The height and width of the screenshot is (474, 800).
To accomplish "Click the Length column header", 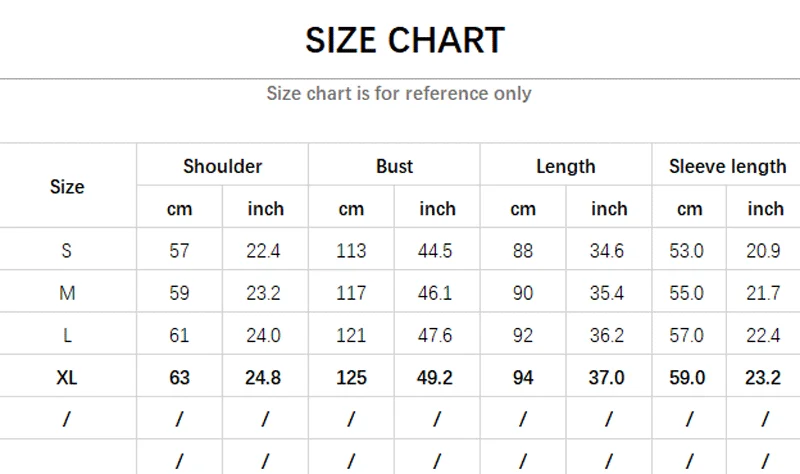I will tap(565, 167).
